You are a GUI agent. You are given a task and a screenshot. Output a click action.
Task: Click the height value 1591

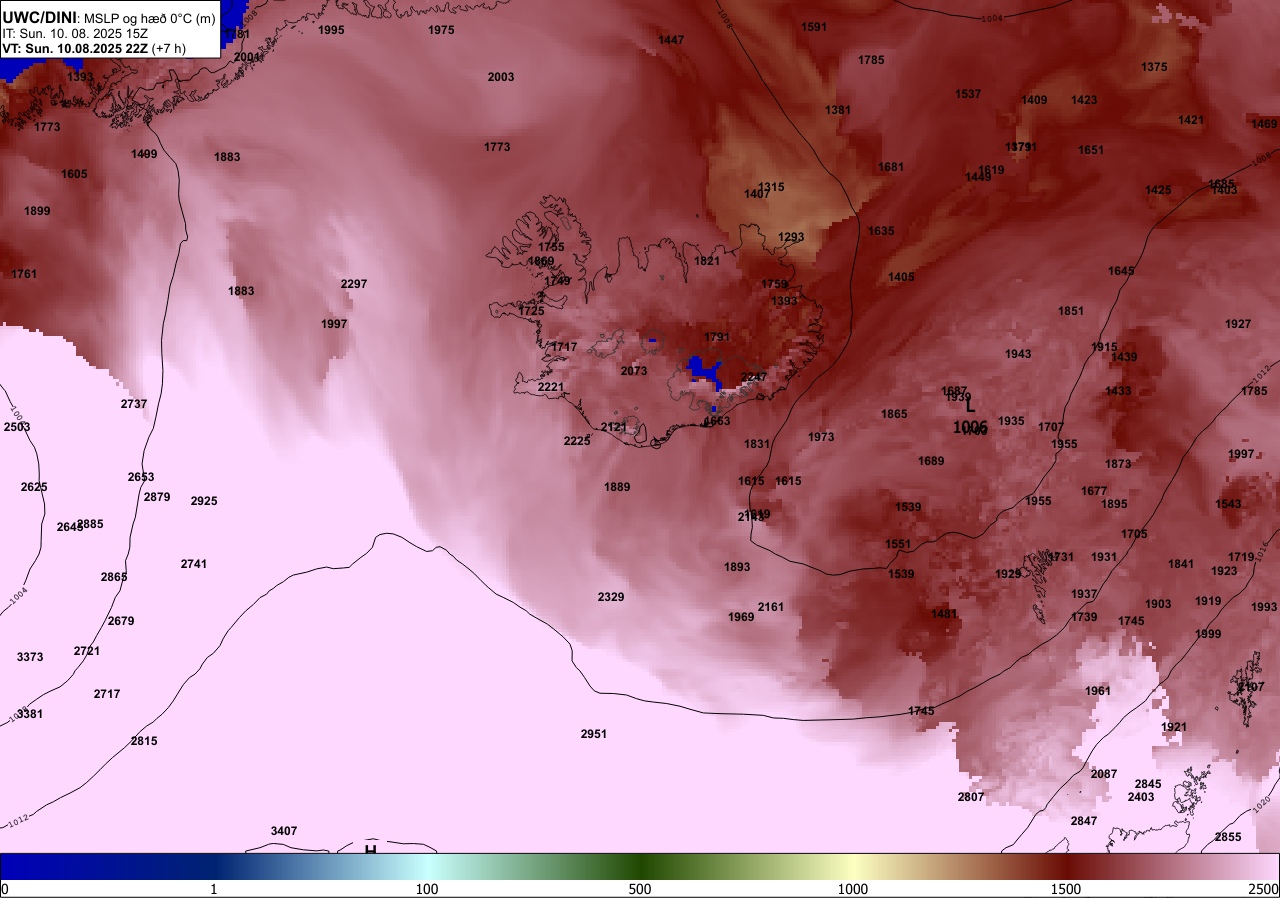(814, 27)
